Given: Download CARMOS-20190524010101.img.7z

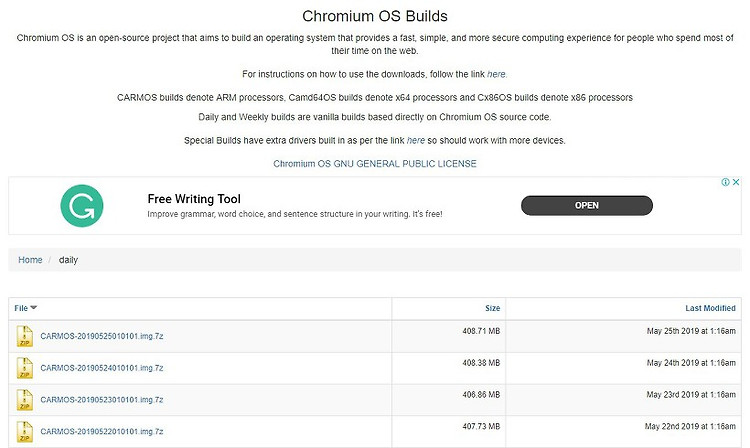Looking at the screenshot, I should 102,368.
